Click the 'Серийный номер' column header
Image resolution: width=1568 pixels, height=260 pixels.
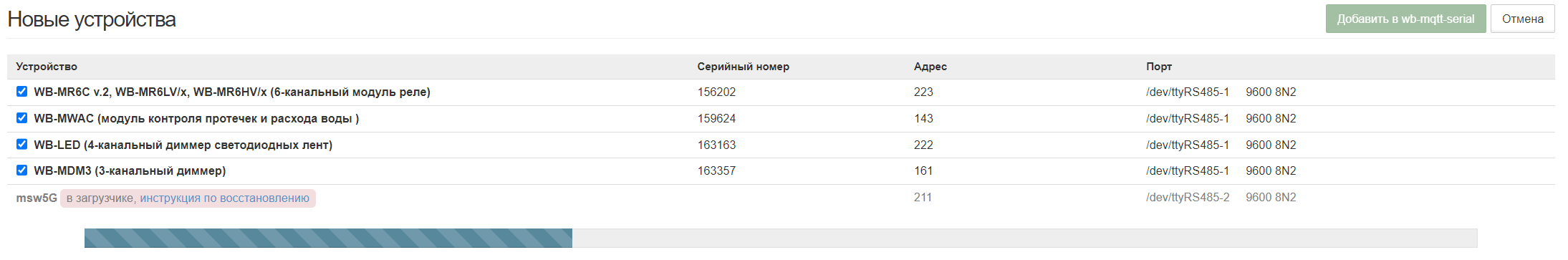pyautogui.click(x=743, y=67)
